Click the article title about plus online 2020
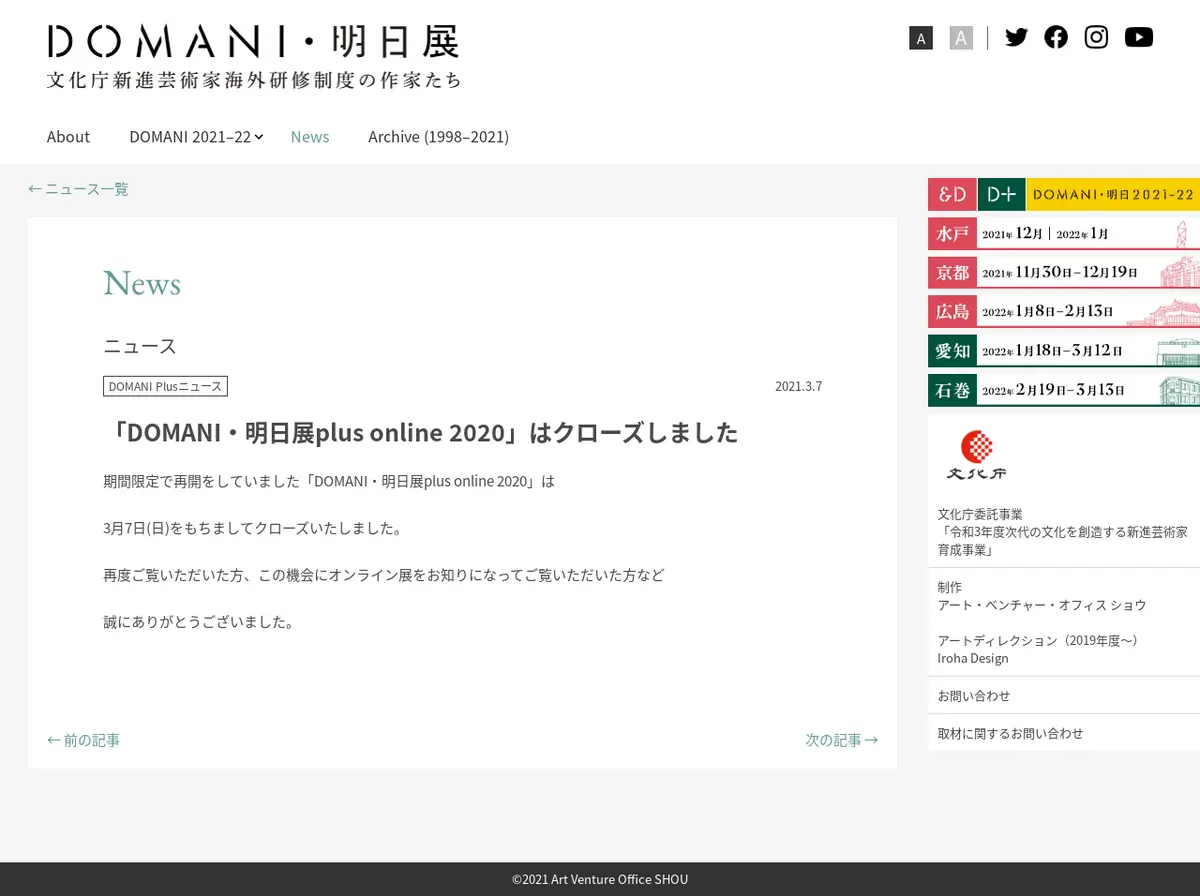This screenshot has height=896, width=1200. pyautogui.click(x=420, y=432)
